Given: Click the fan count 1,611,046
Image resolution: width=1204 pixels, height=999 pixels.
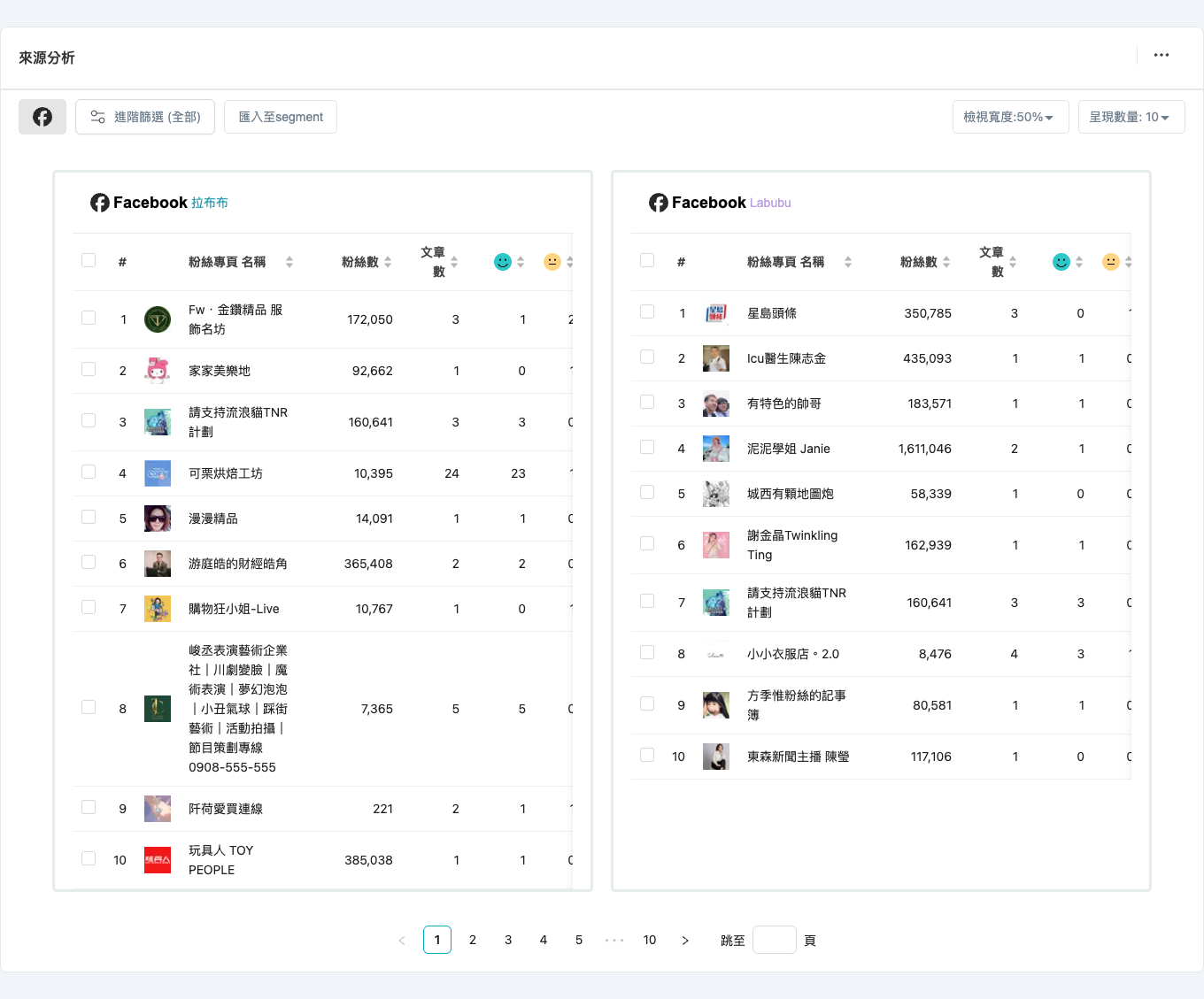Looking at the screenshot, I should tap(925, 449).
